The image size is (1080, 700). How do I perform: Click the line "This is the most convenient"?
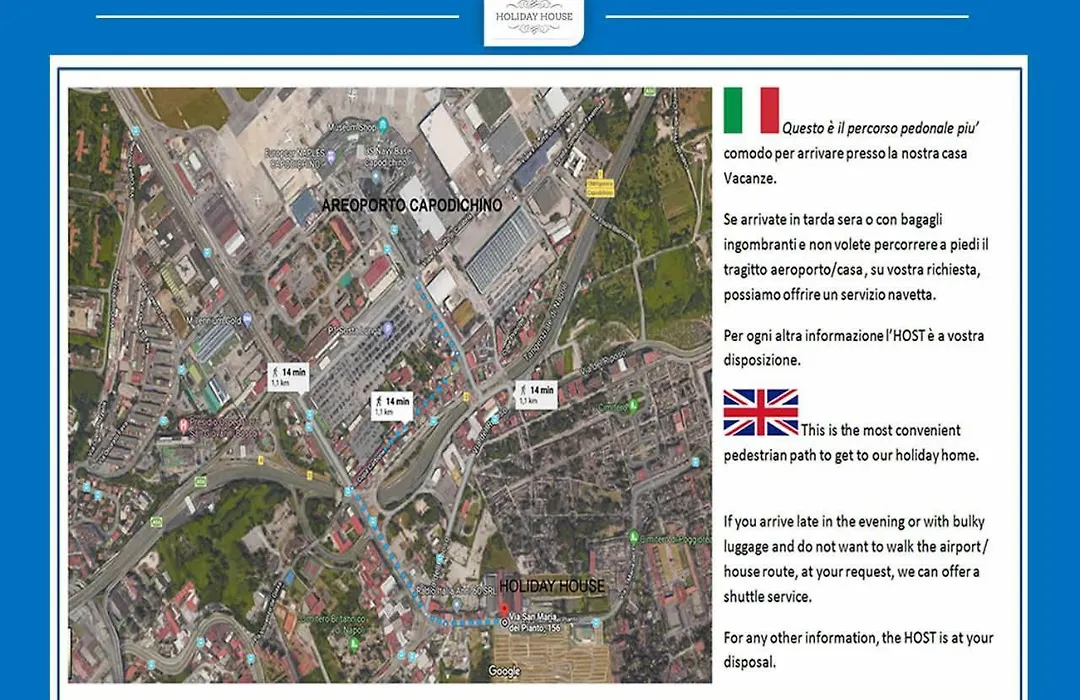[x=880, y=431]
